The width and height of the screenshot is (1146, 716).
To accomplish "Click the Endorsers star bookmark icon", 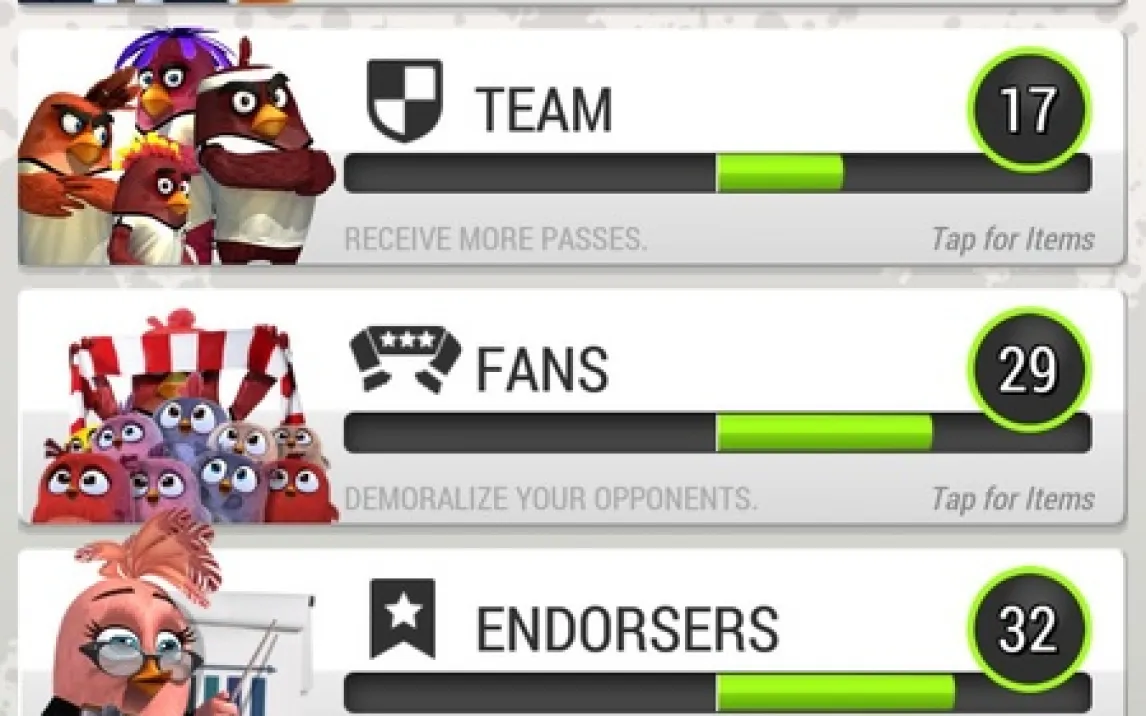I will 403,619.
